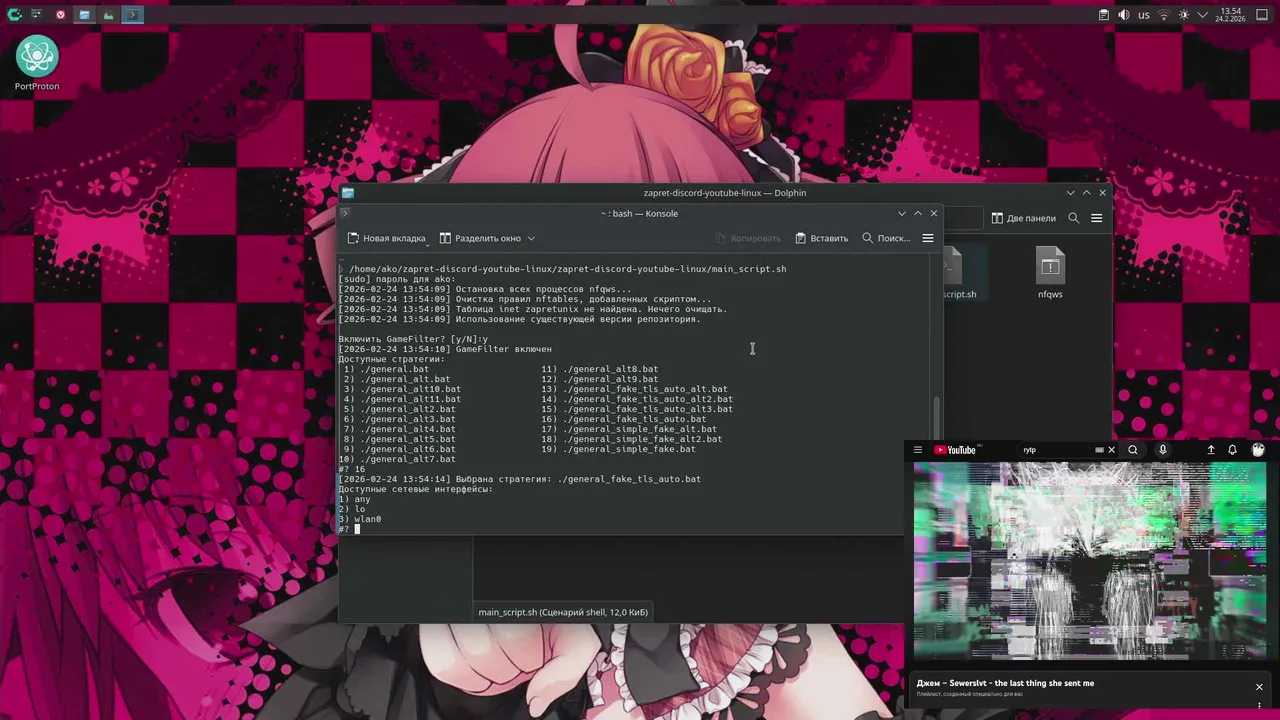Click terminal text '3) wlan0'
This screenshot has width=1280, height=720.
tap(360, 519)
